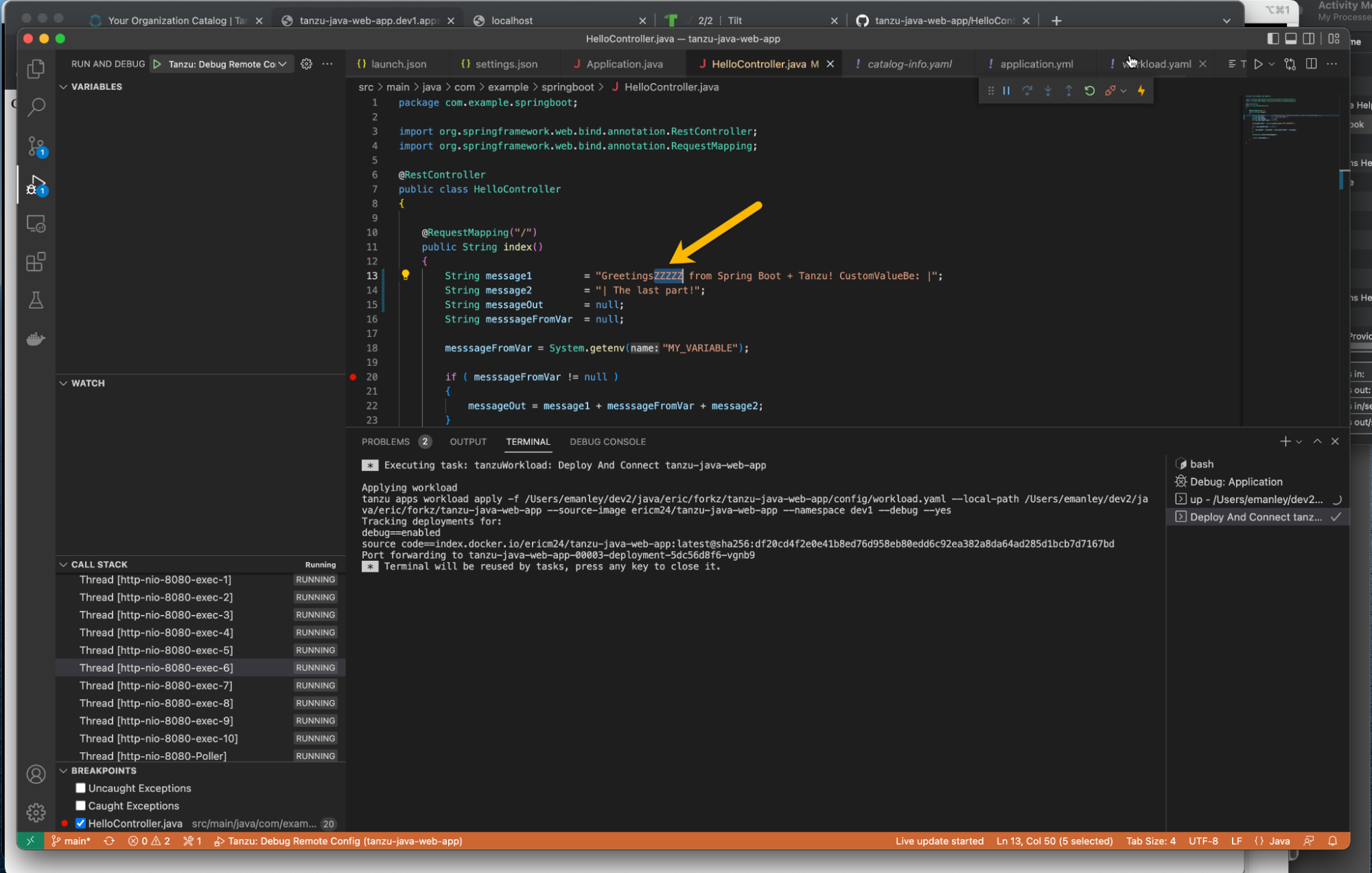
Task: Open the Extensions view icon
Action: [x=36, y=261]
